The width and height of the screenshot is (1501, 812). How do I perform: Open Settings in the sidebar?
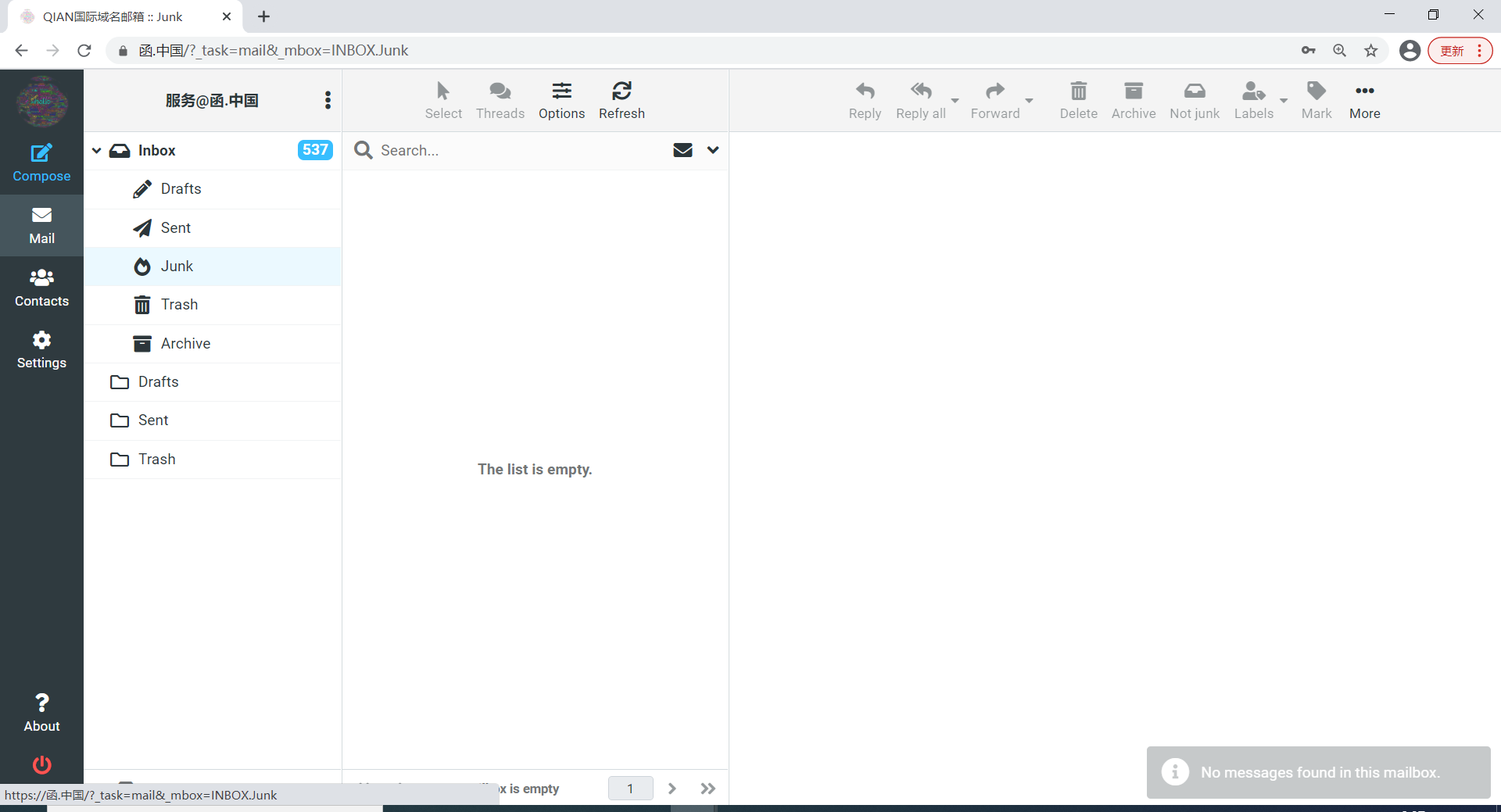click(41, 349)
